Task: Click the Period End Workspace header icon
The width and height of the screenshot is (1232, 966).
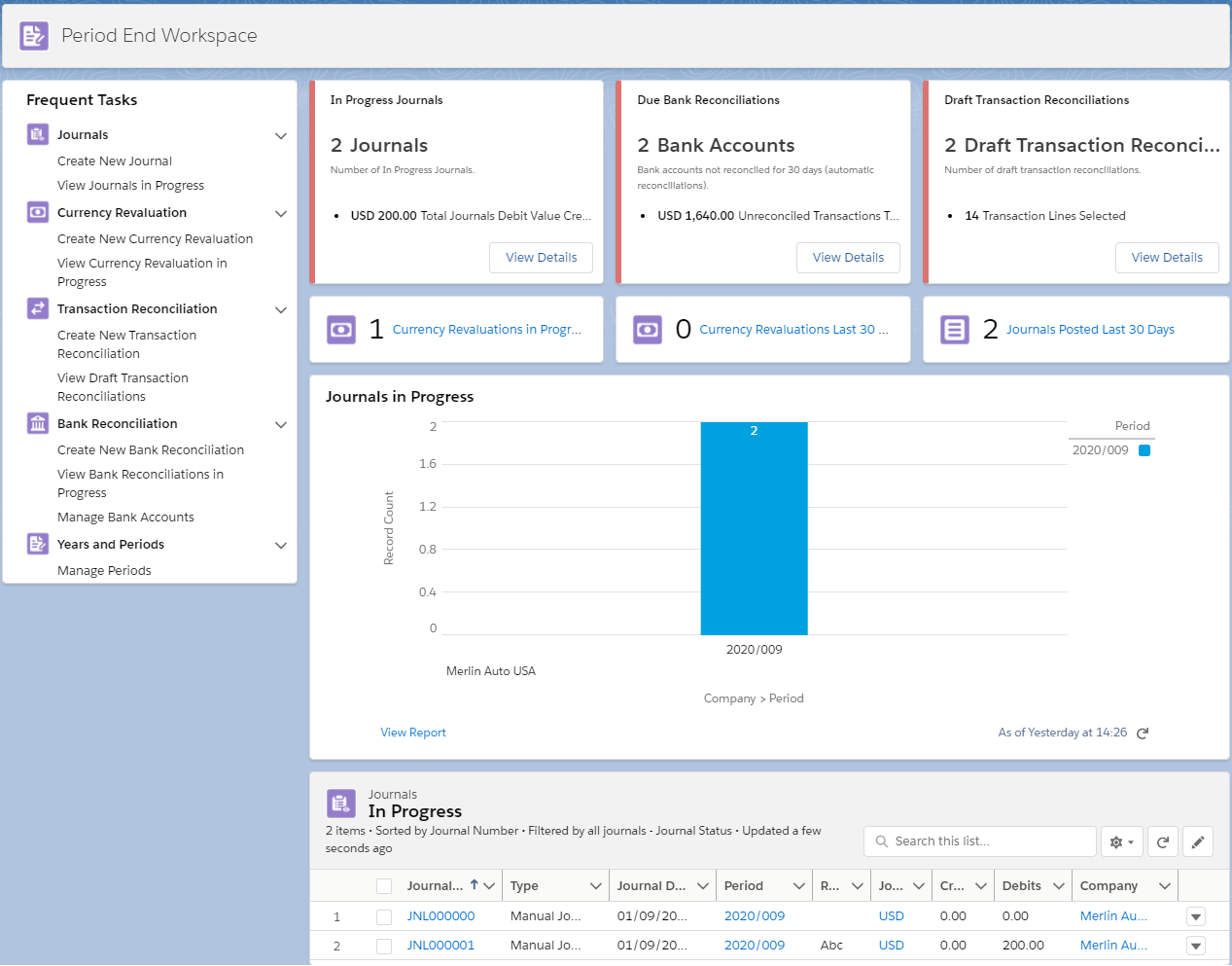Action: pos(34,36)
